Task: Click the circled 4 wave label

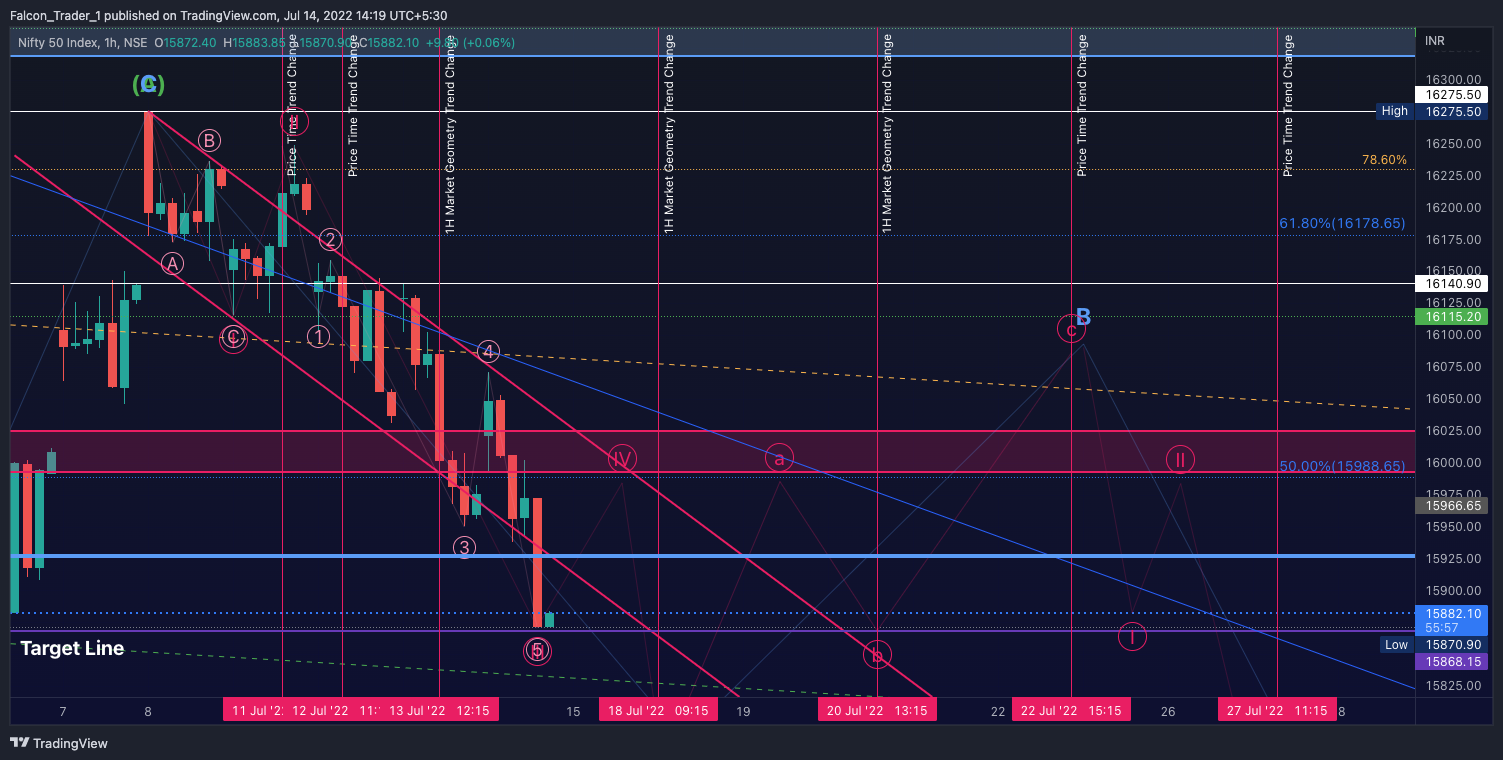Action: [488, 351]
